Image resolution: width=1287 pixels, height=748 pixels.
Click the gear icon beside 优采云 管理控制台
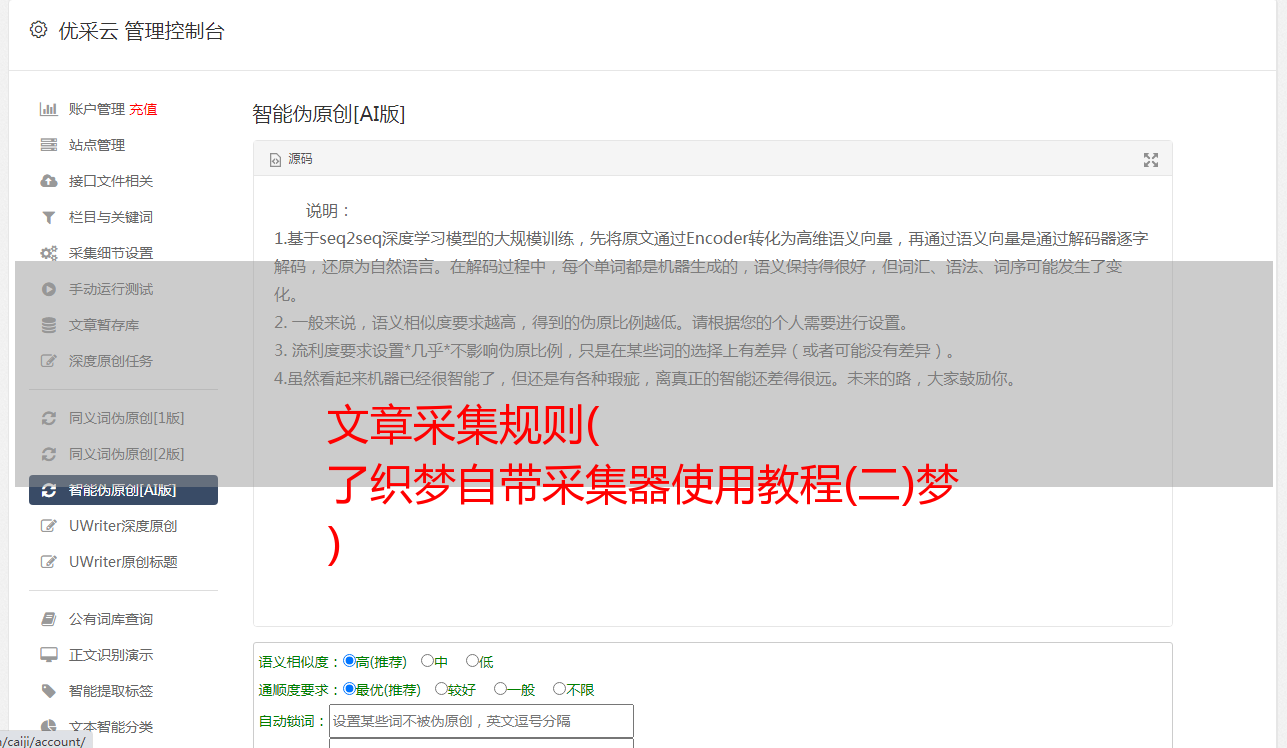tap(38, 30)
